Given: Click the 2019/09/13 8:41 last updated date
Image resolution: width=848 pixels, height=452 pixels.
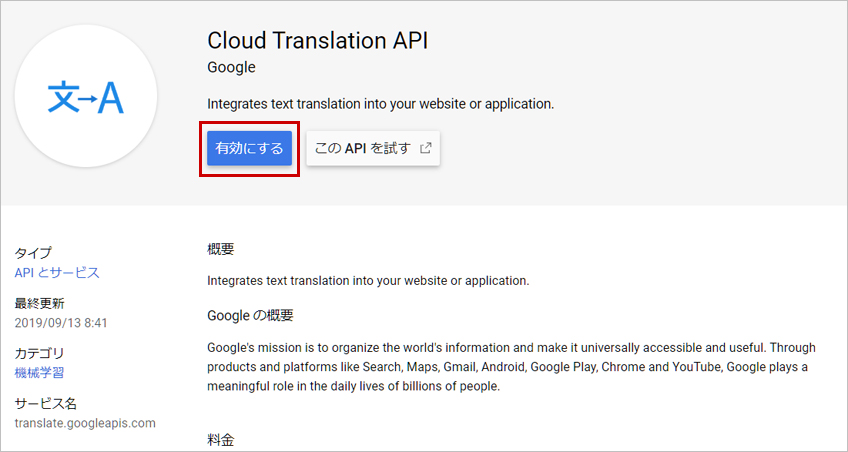Looking at the screenshot, I should (61, 323).
